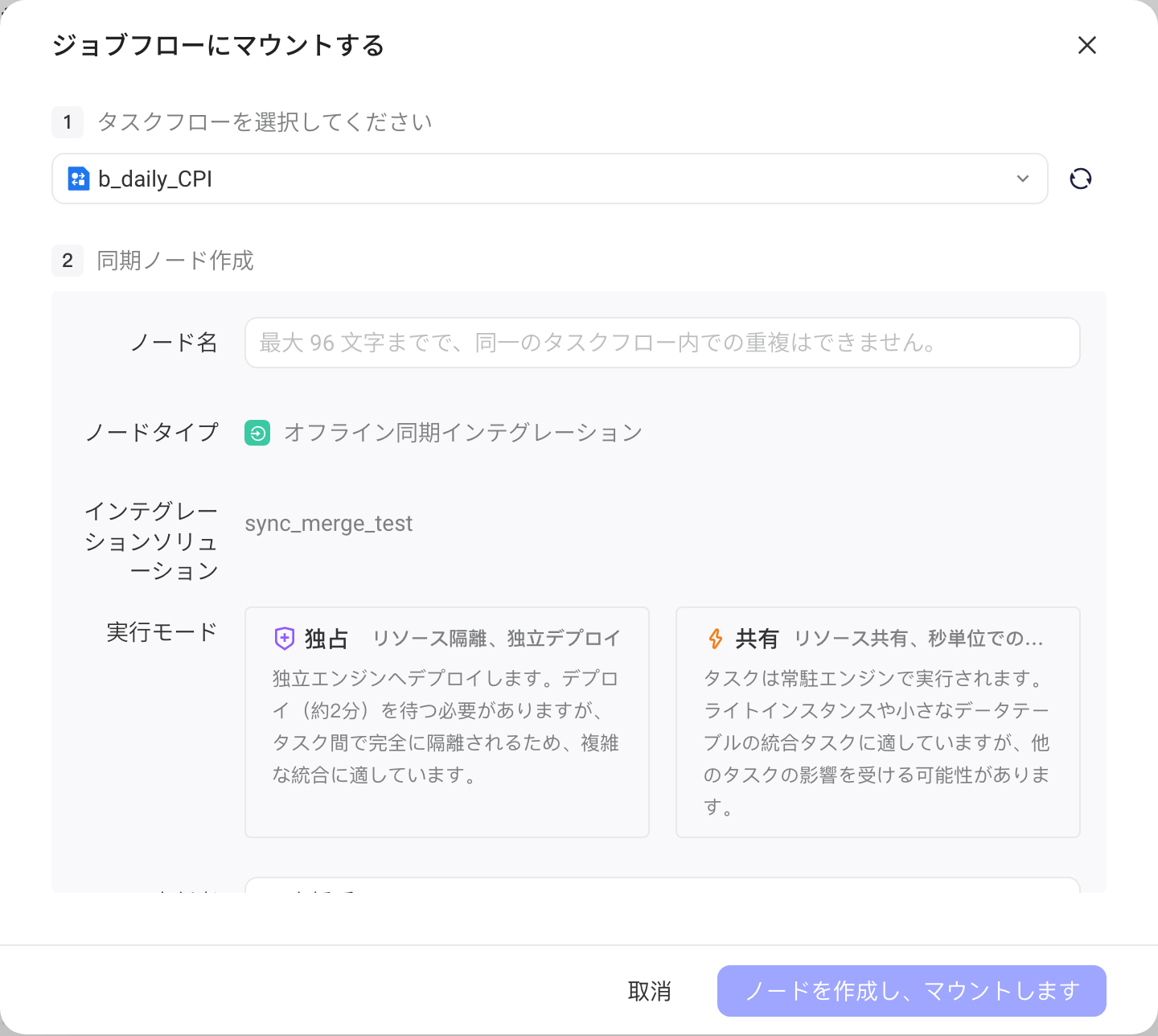The width and height of the screenshot is (1158, 1036).
Task: Click the lightning icon on the 共有 card
Action: [x=715, y=639]
